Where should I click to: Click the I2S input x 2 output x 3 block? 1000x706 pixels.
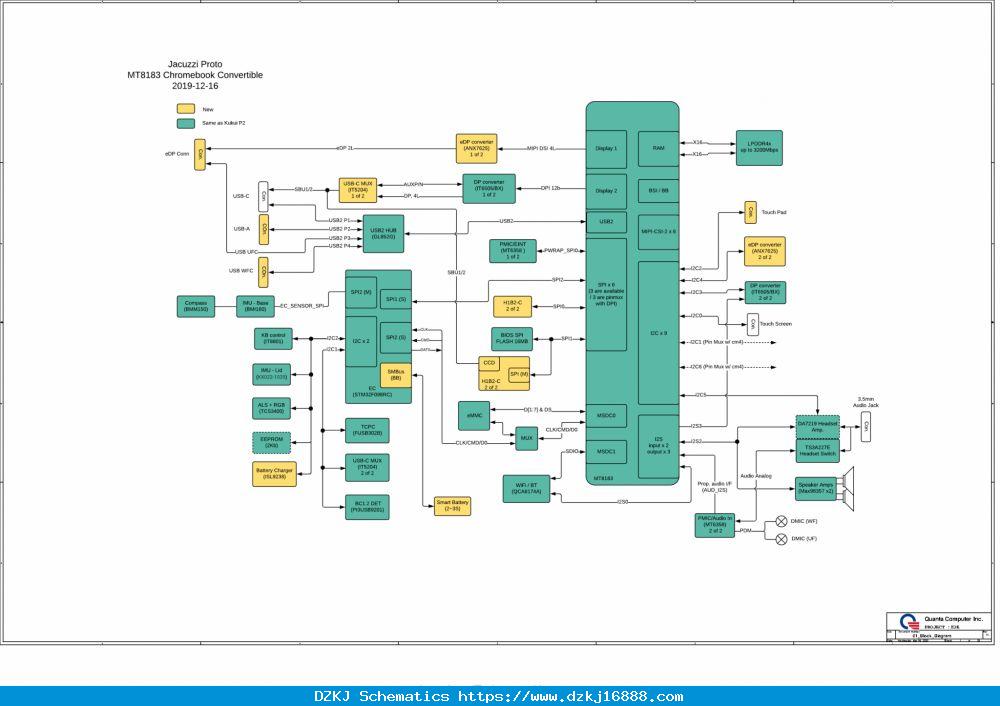[658, 446]
